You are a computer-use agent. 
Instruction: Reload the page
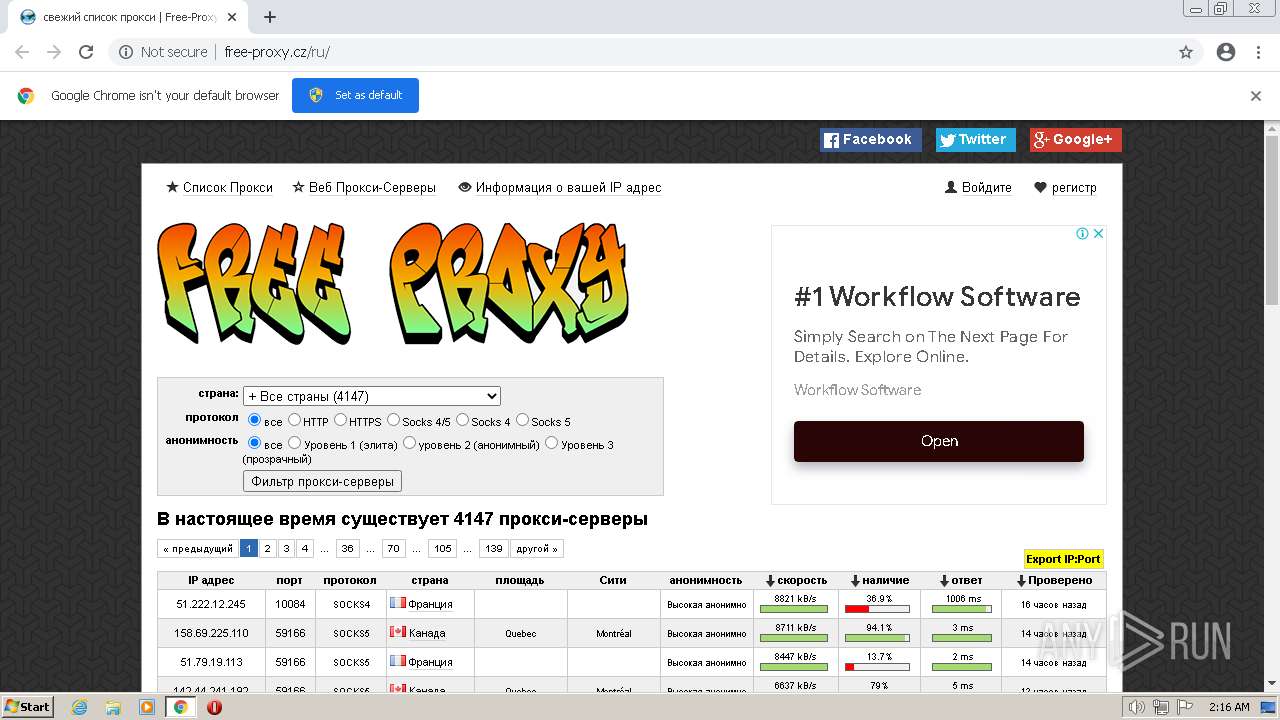tap(86, 52)
